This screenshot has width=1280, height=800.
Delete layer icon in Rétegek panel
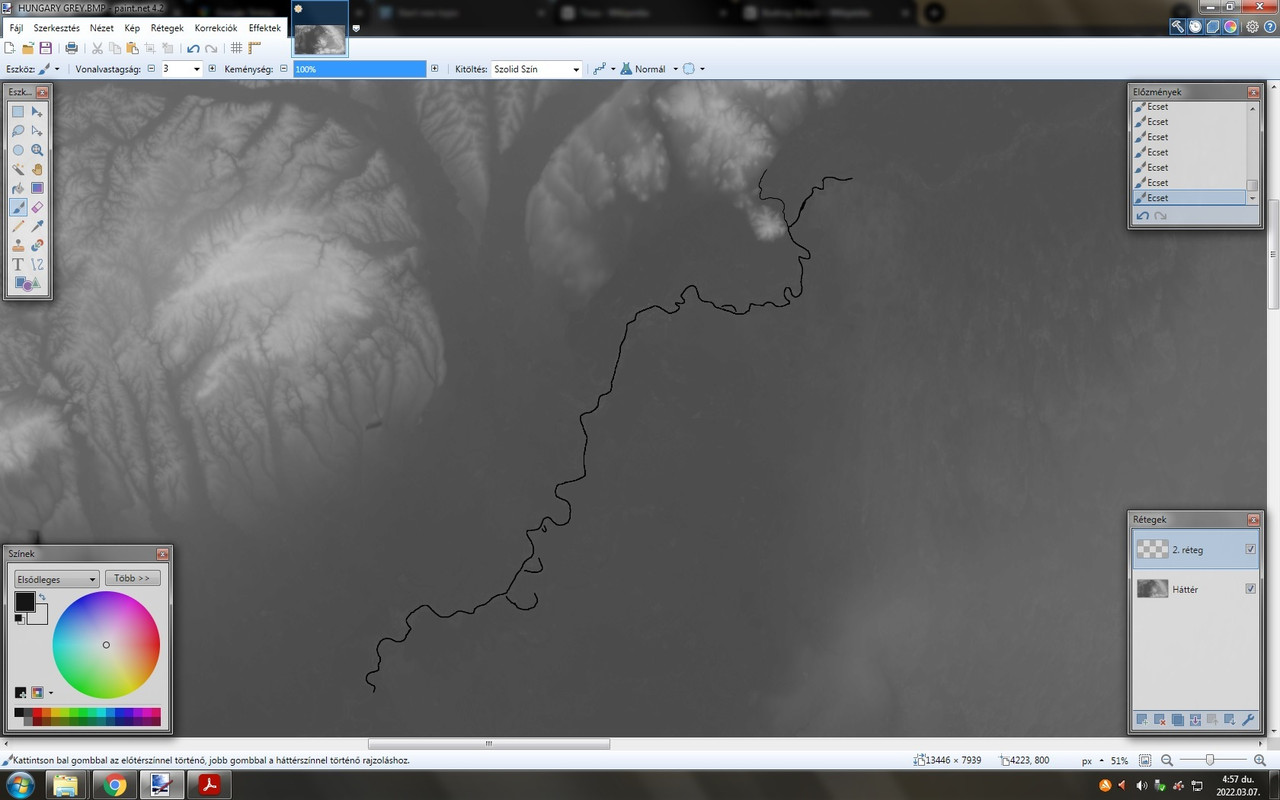1160,720
